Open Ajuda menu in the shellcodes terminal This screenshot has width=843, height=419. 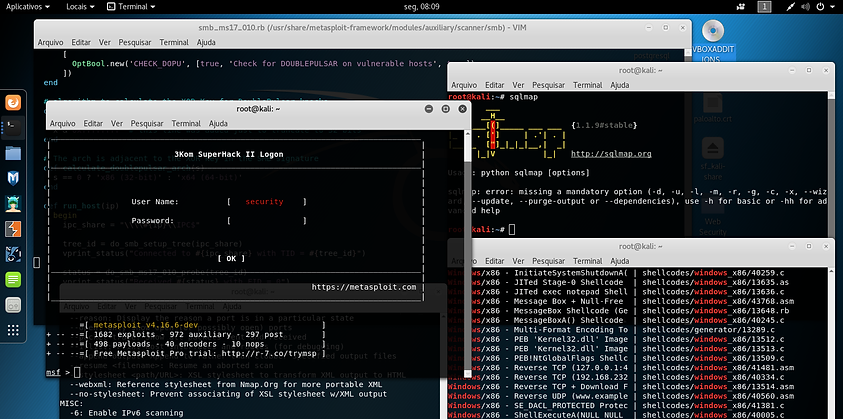click(x=620, y=261)
